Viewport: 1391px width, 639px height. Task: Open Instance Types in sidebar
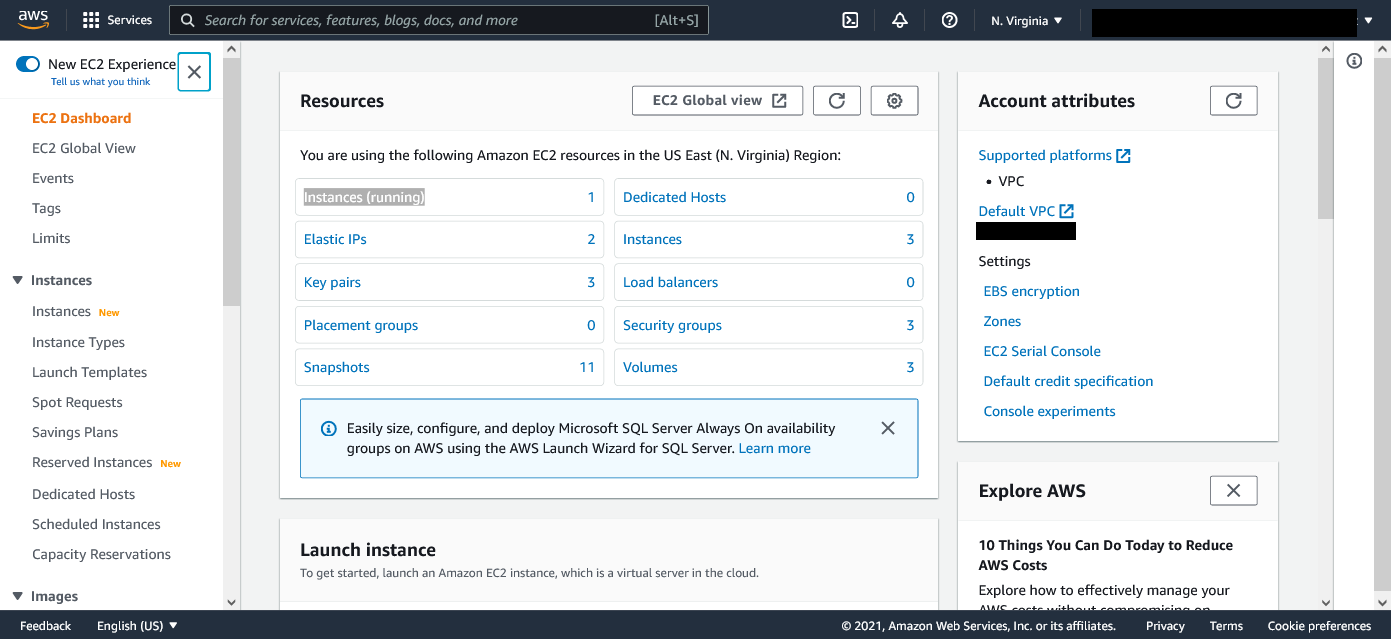coord(78,342)
